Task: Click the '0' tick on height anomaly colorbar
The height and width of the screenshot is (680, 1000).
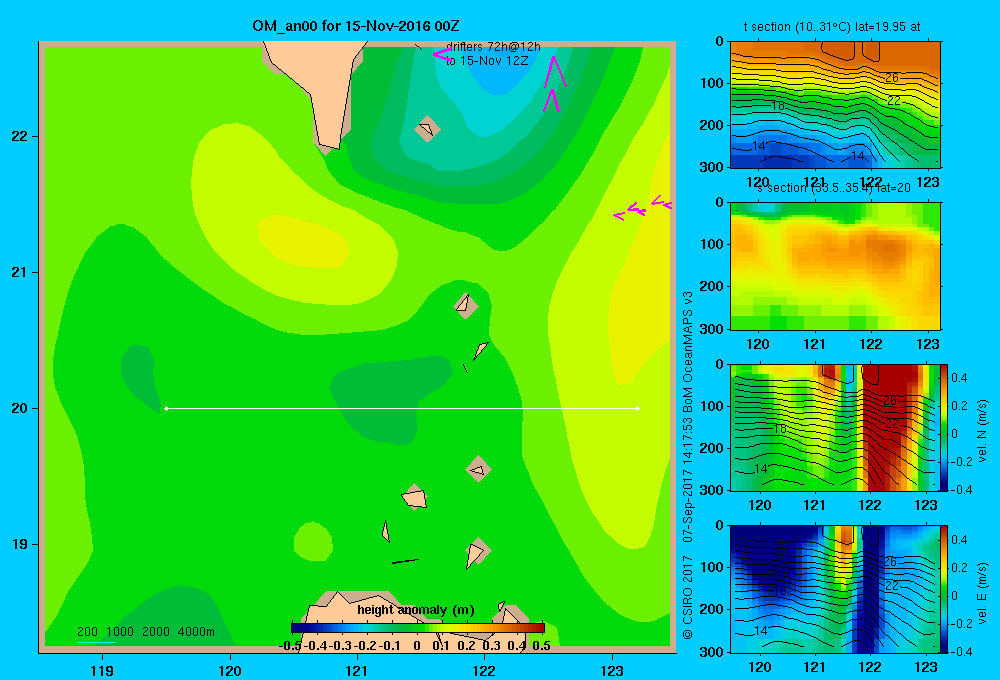Action: click(416, 645)
